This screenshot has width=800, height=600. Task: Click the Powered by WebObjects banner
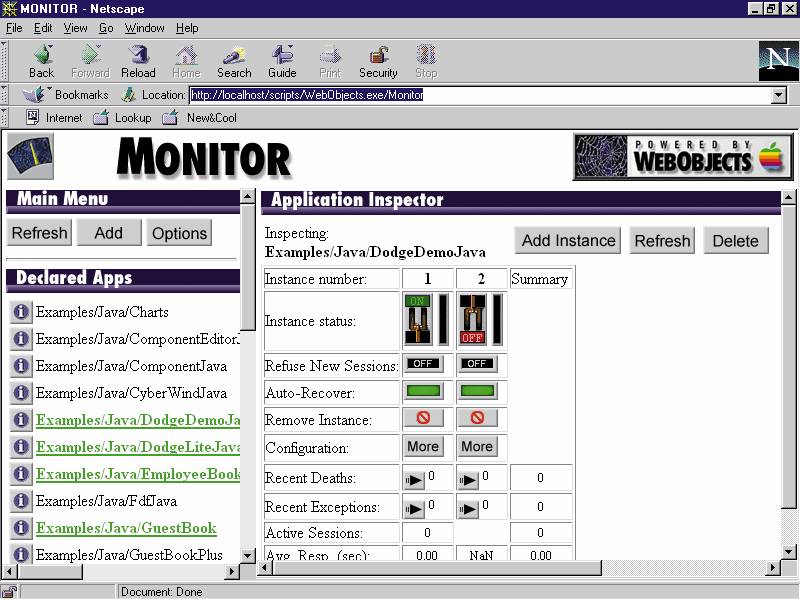[683, 157]
